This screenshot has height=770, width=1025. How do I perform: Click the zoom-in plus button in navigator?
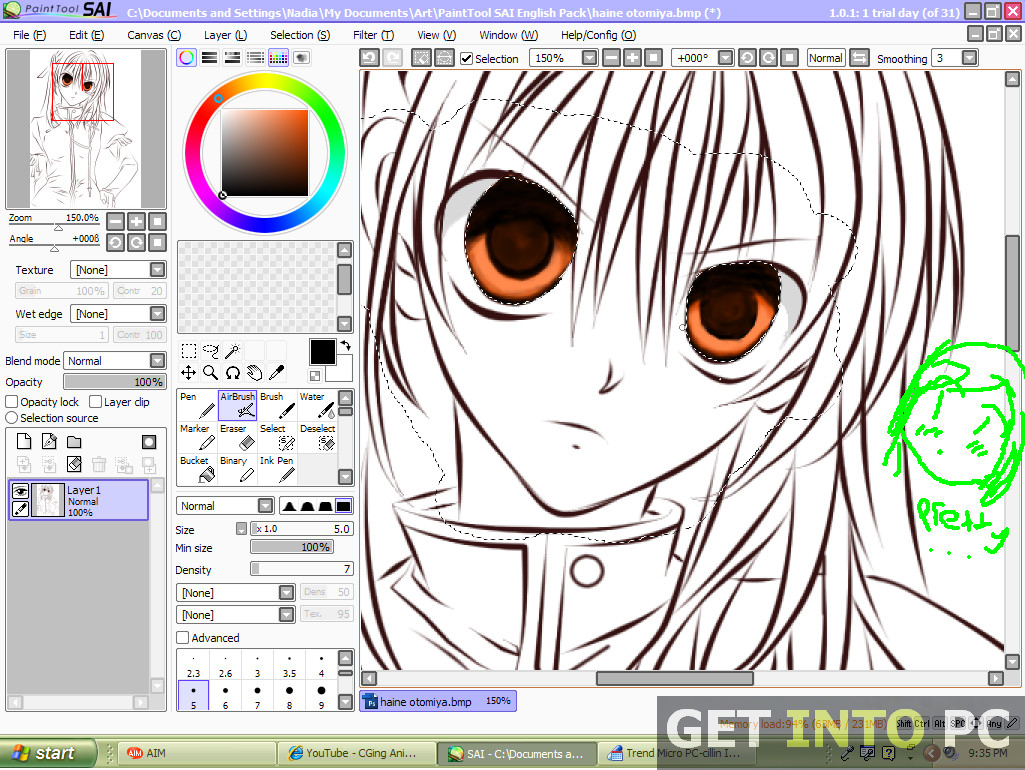pyautogui.click(x=137, y=221)
